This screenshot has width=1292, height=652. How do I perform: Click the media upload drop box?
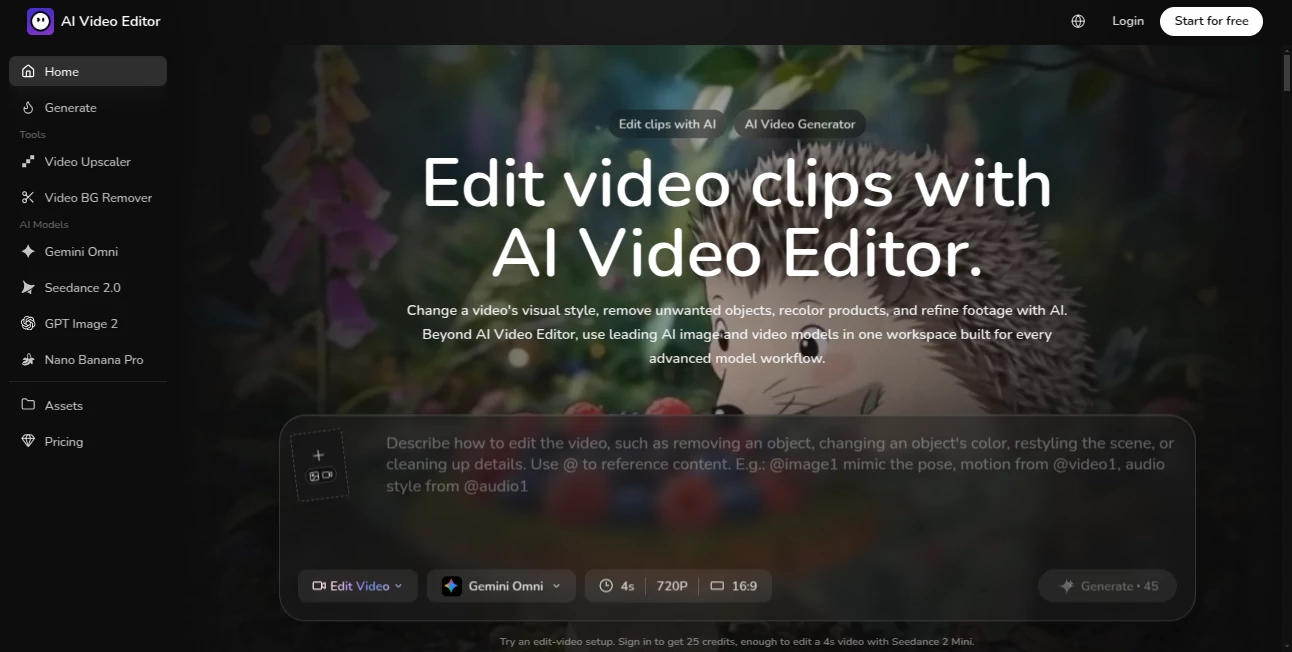pyautogui.click(x=319, y=465)
